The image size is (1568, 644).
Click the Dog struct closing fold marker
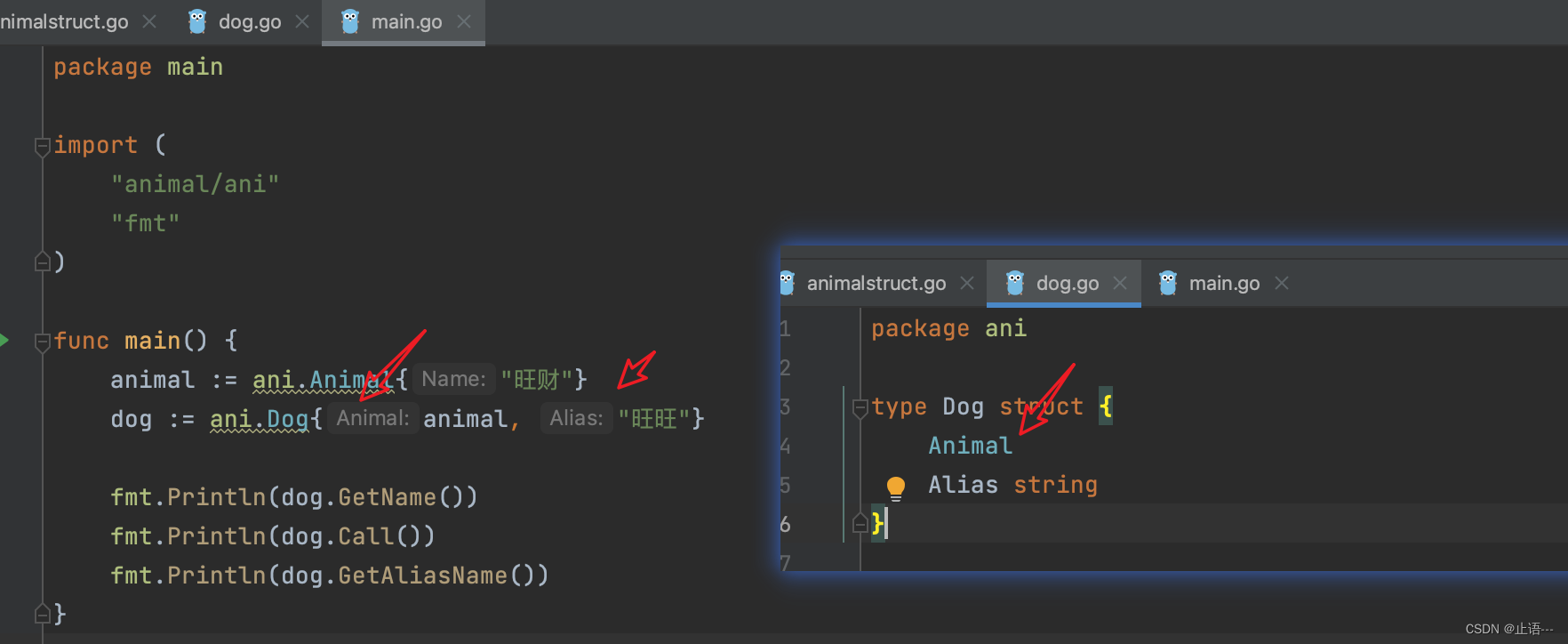pos(860,523)
